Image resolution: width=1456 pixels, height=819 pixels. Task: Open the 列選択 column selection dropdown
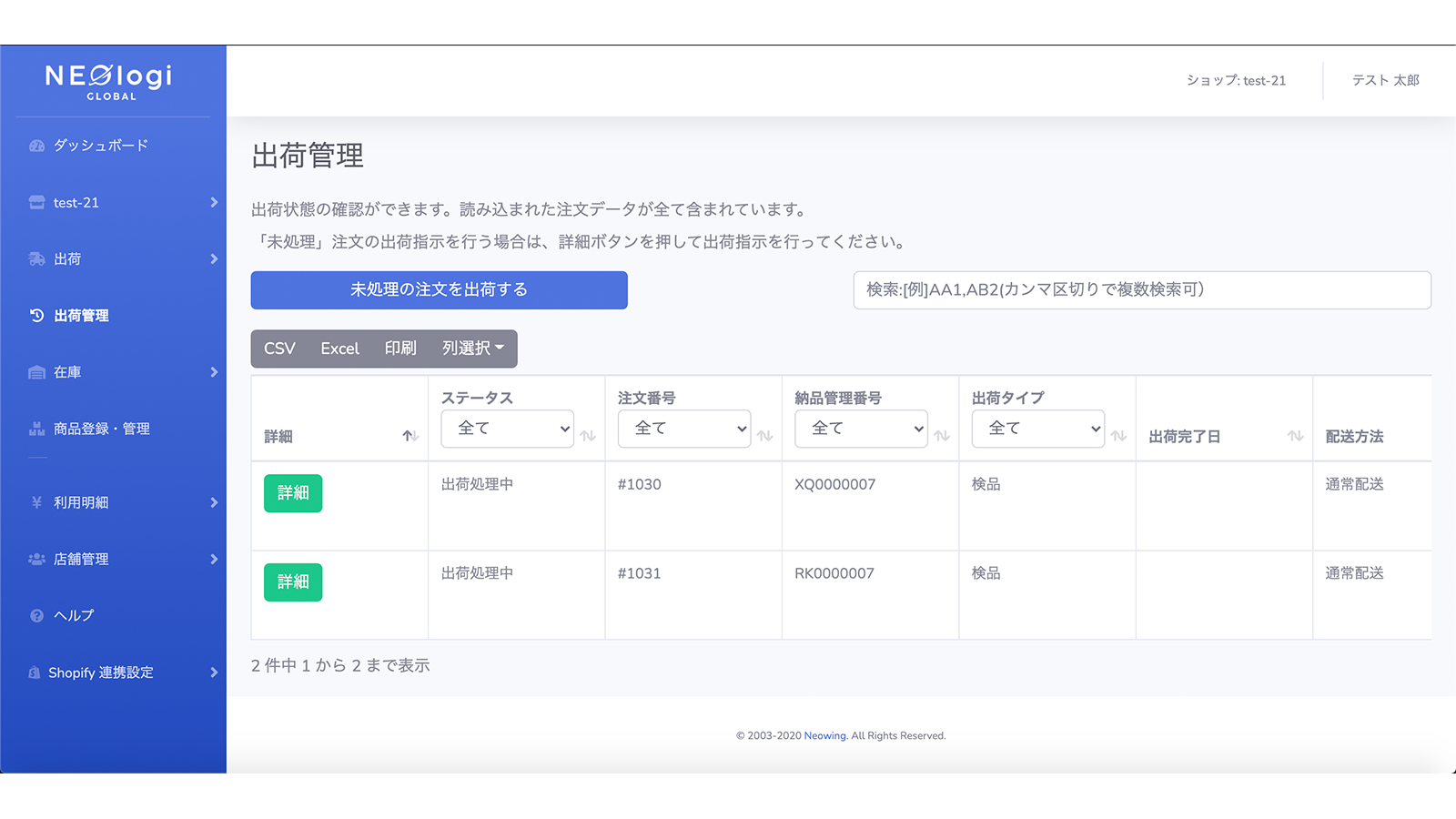tap(472, 349)
